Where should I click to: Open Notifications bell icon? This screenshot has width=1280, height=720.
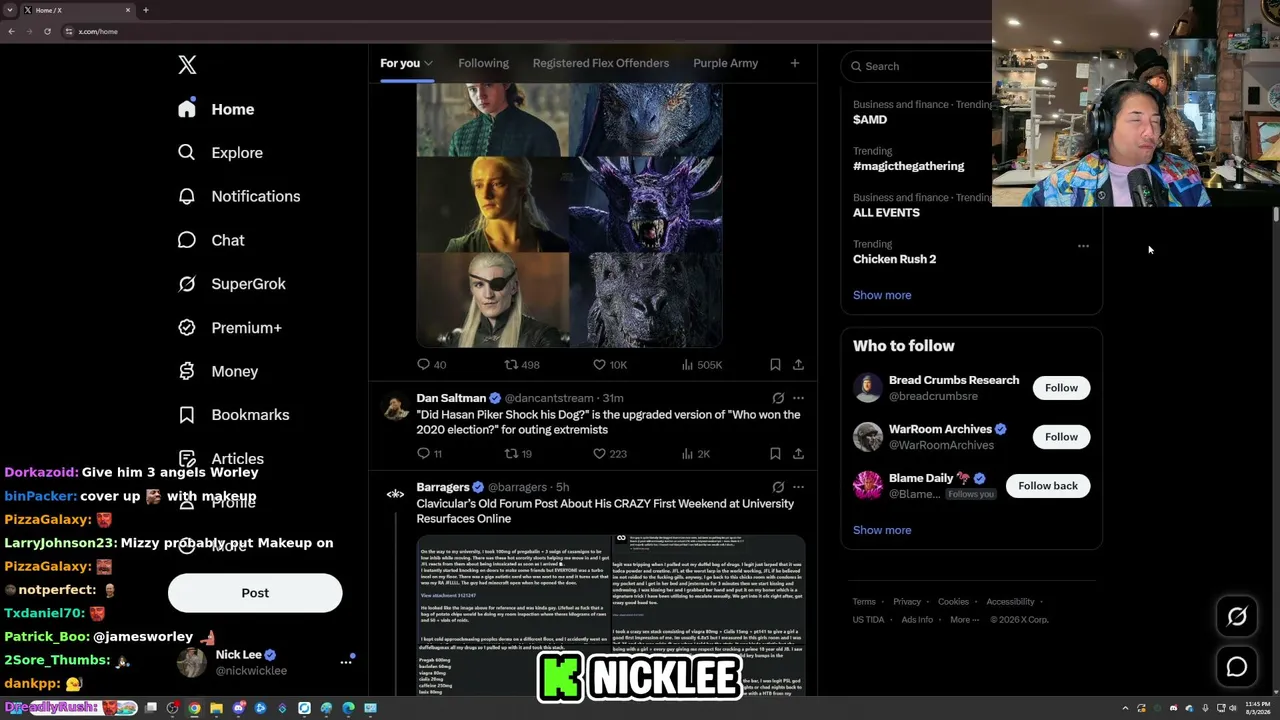[187, 196]
